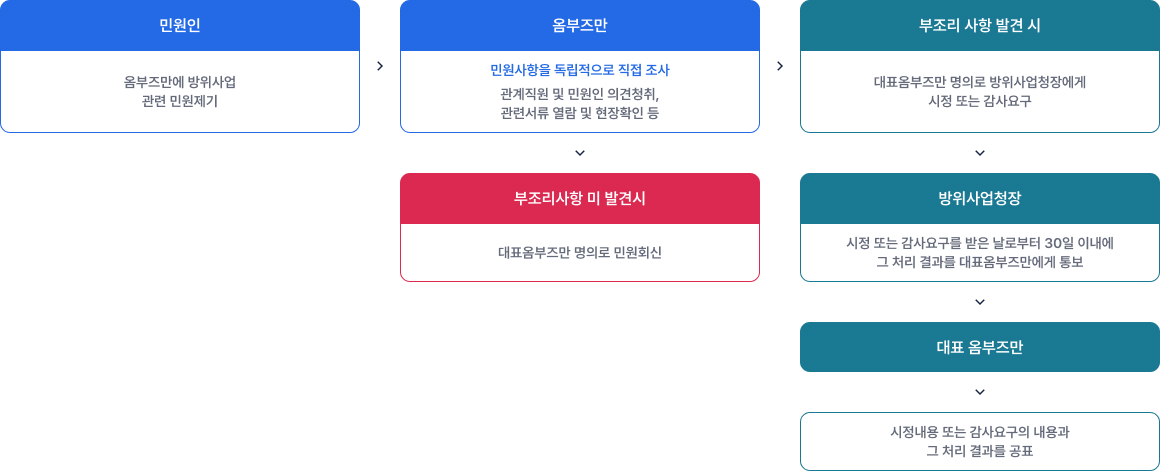1160x471 pixels.
Task: Click the right arrow after 민원인 box
Action: tap(380, 66)
